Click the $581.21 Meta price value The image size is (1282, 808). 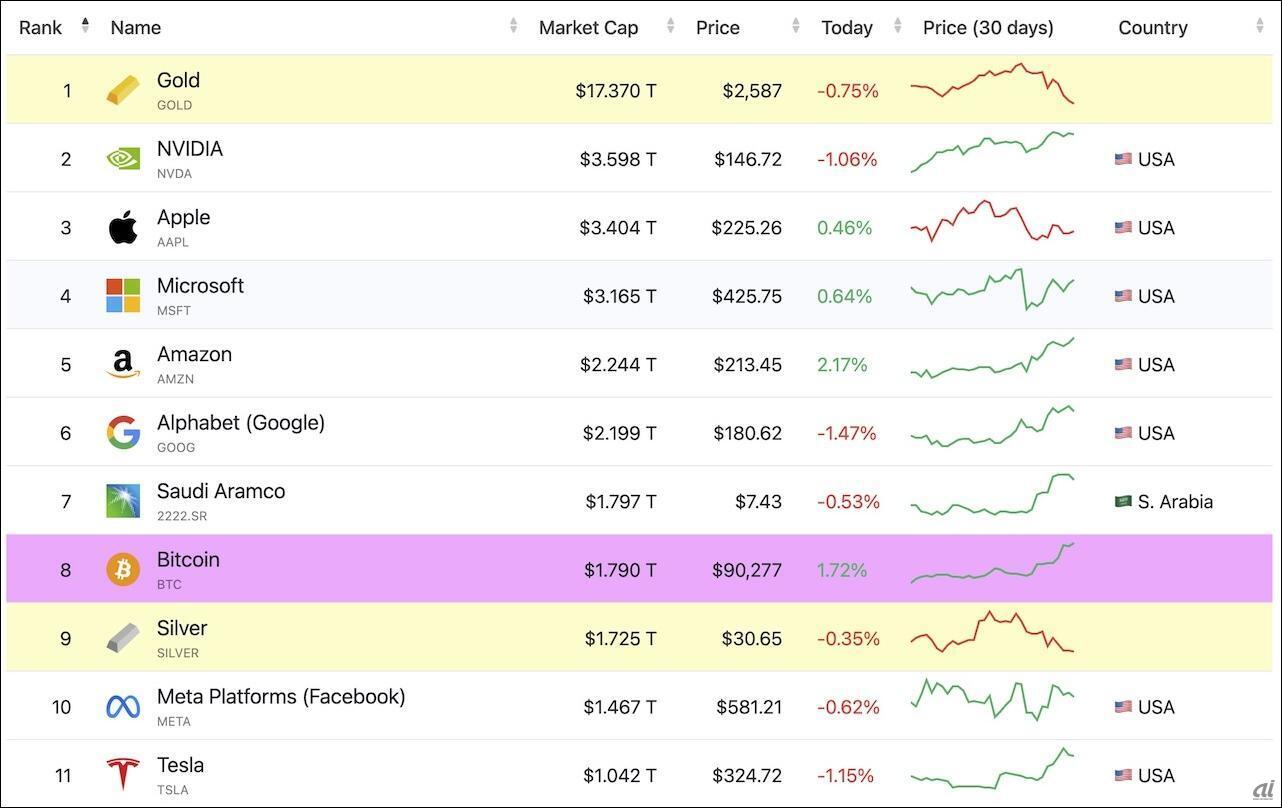tap(749, 708)
